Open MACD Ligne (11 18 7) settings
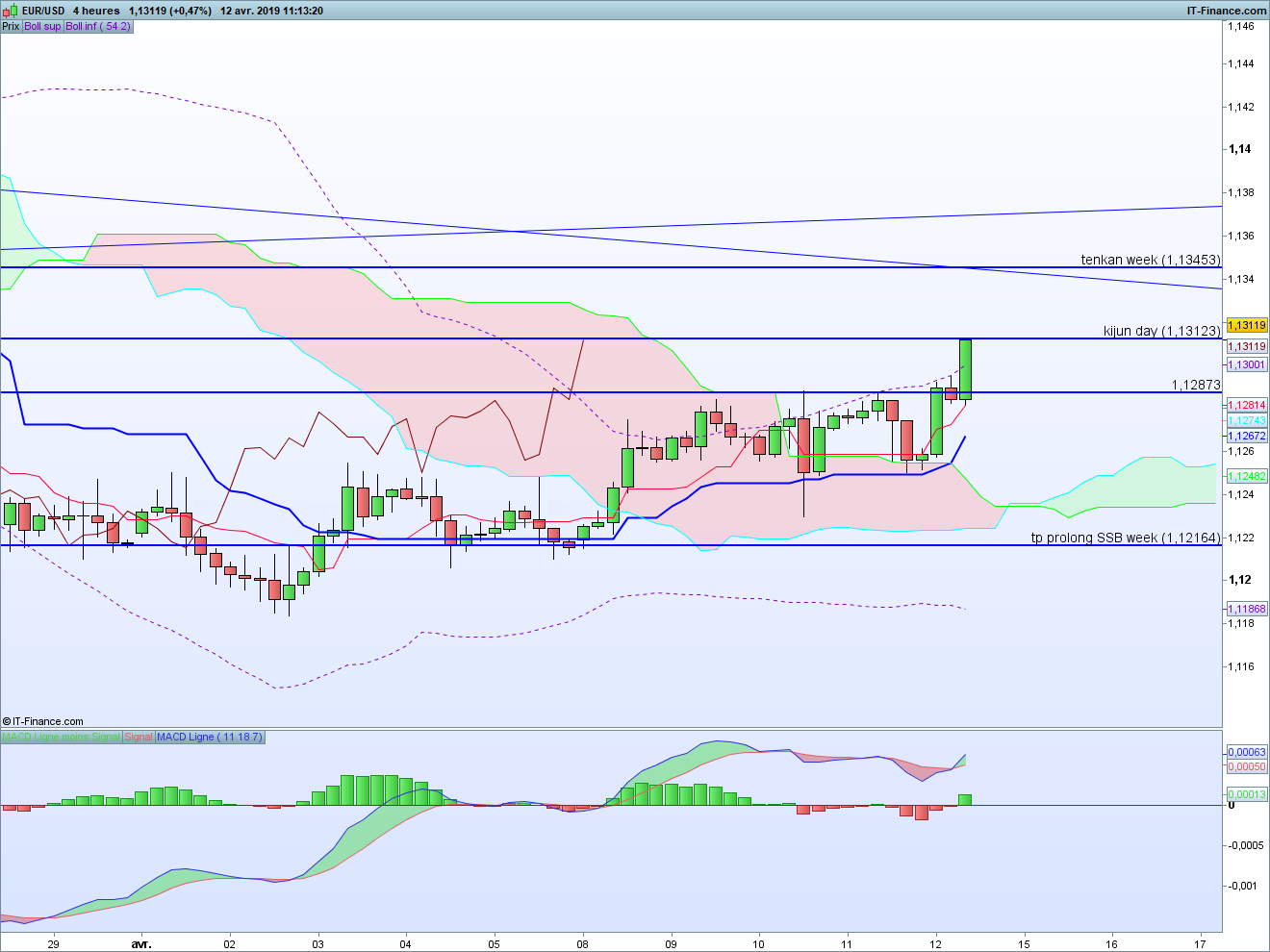Screen dimensions: 1270x952 coord(209,737)
